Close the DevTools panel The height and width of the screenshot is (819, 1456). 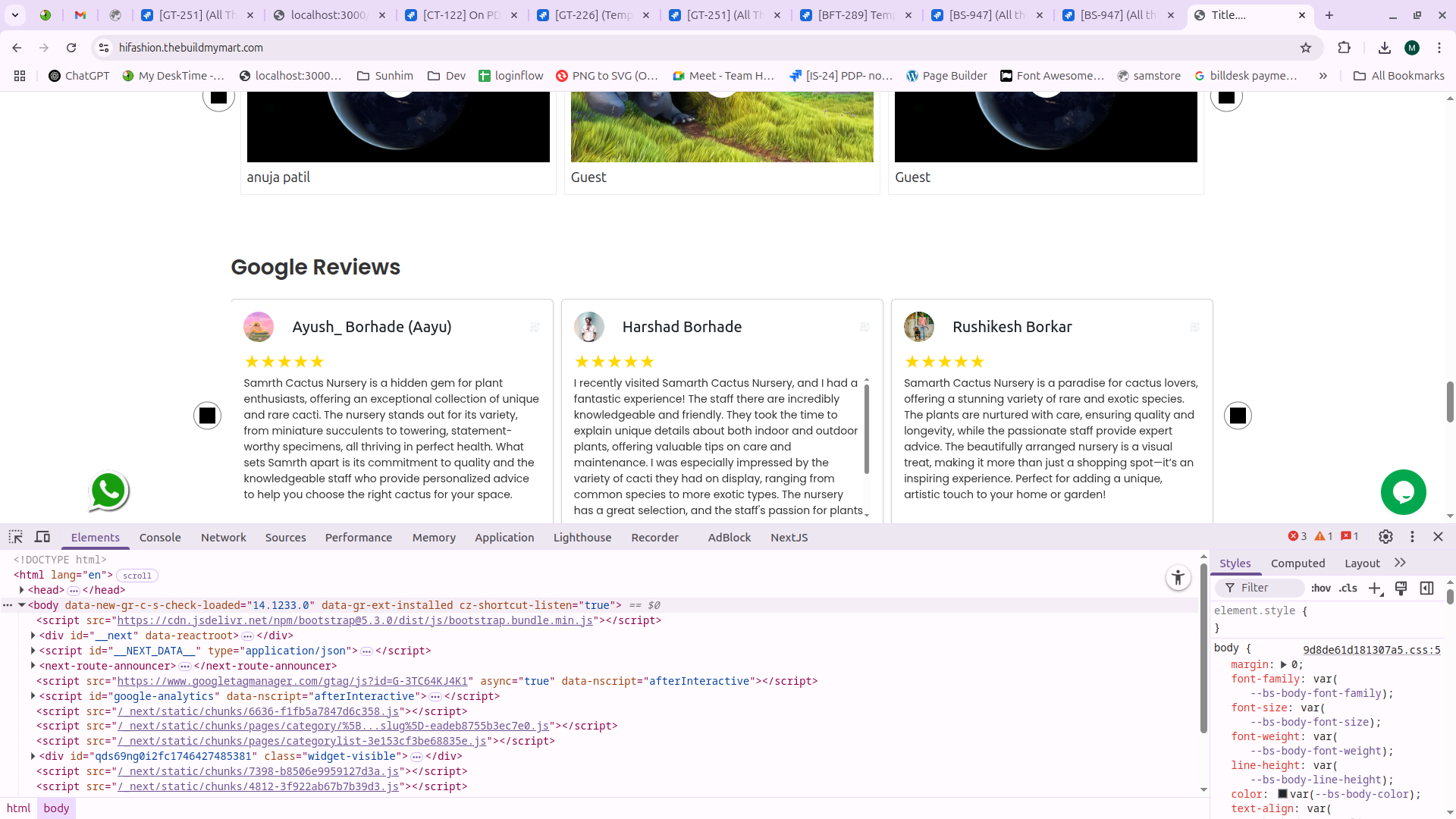pyautogui.click(x=1438, y=537)
